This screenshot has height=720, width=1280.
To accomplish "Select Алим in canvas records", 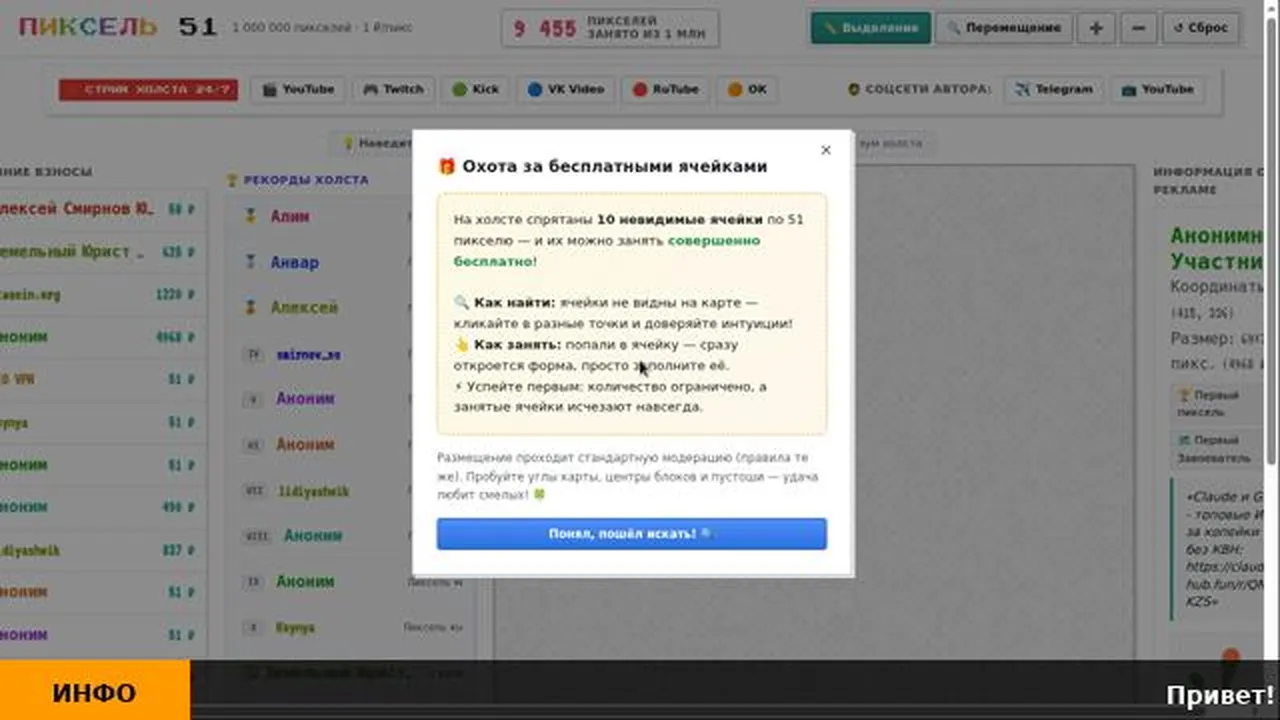I will pos(290,216).
